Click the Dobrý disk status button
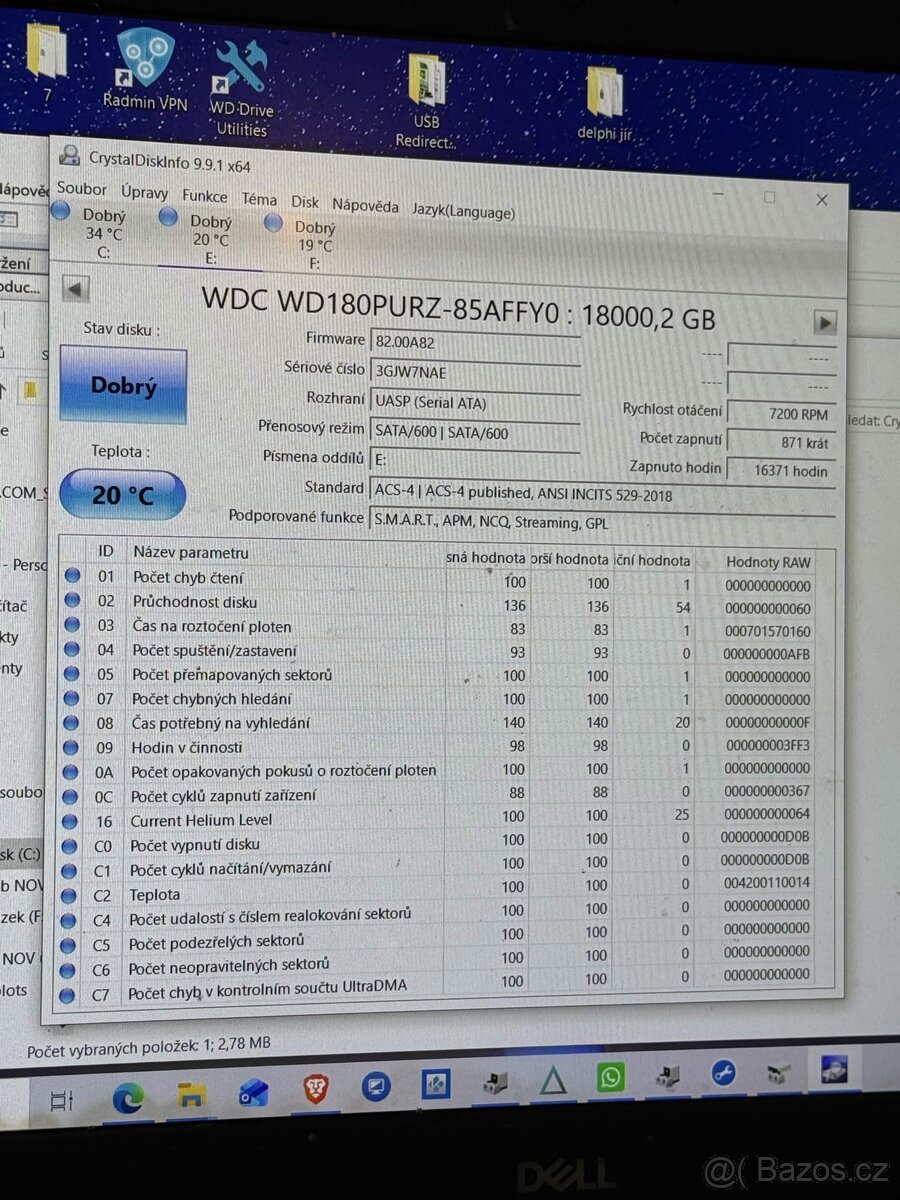The height and width of the screenshot is (1200, 900). 123,386
